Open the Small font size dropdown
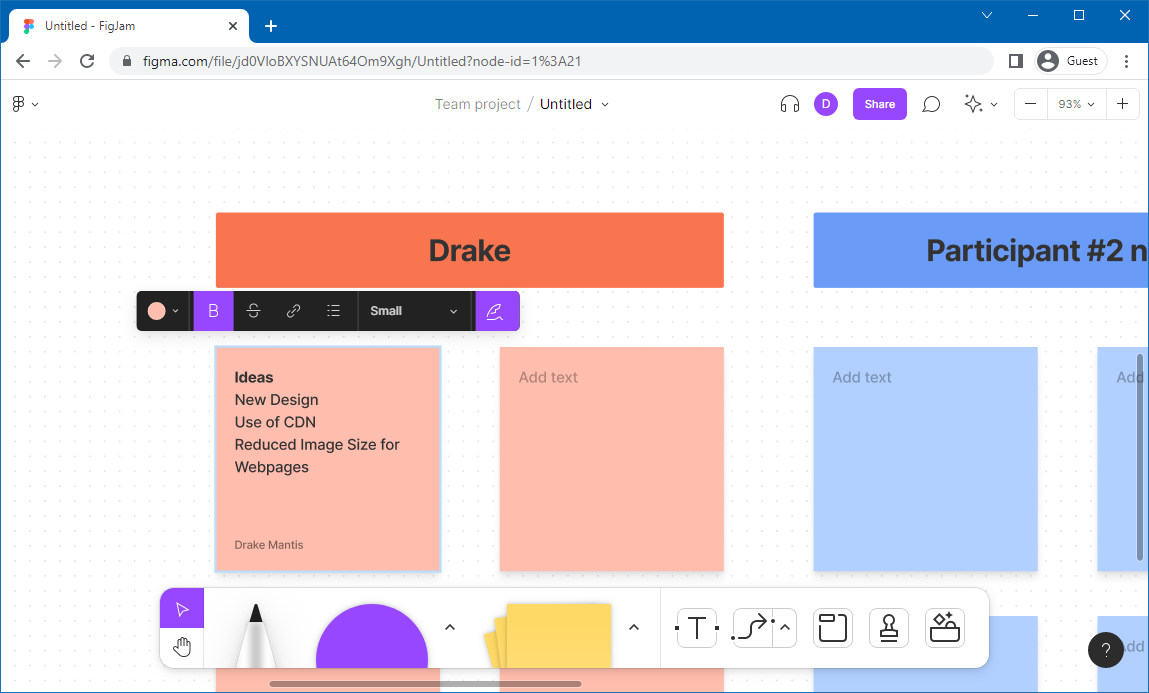The image size is (1149, 693). pyautogui.click(x=414, y=311)
